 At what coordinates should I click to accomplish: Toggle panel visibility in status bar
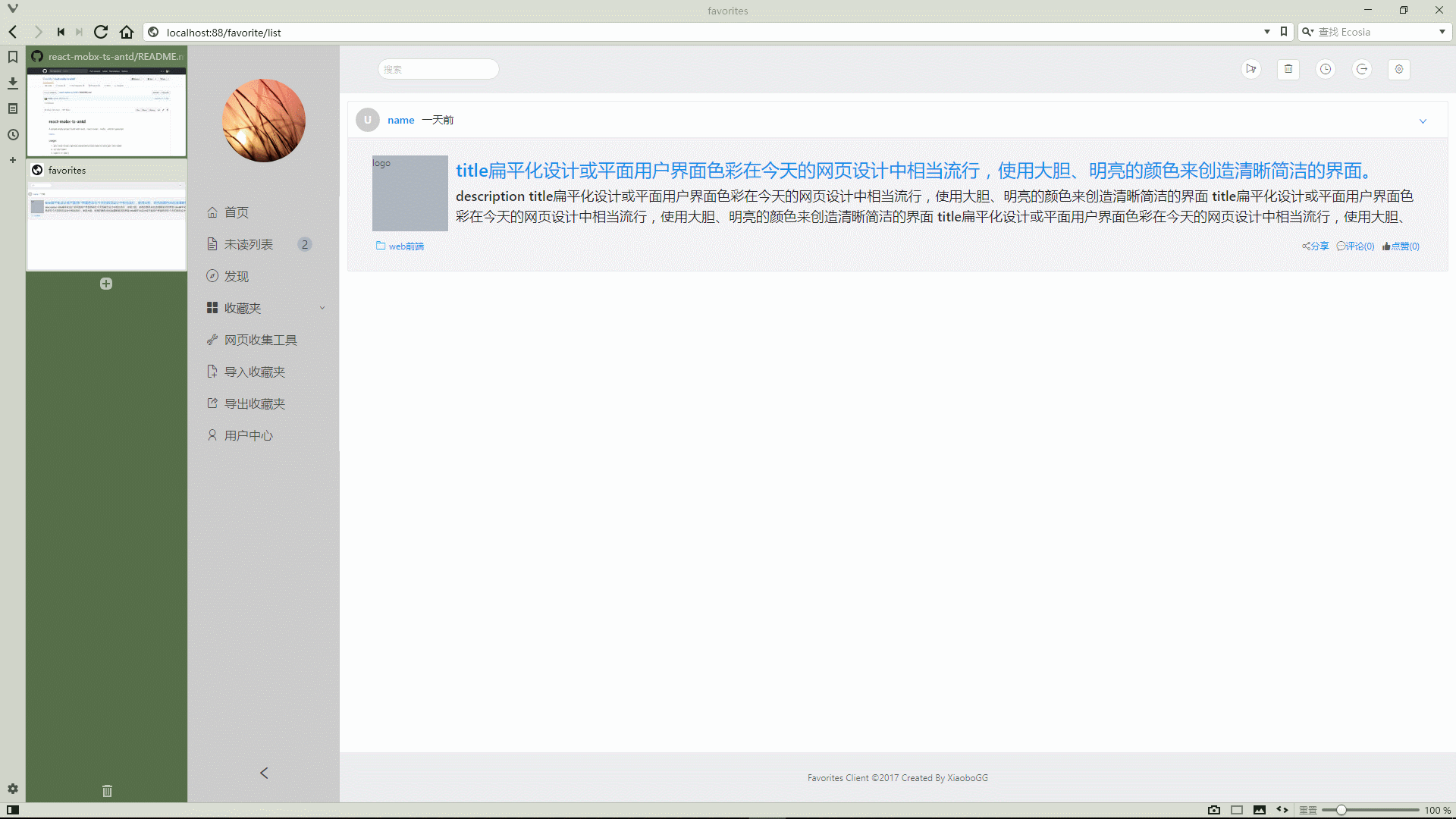point(13,810)
